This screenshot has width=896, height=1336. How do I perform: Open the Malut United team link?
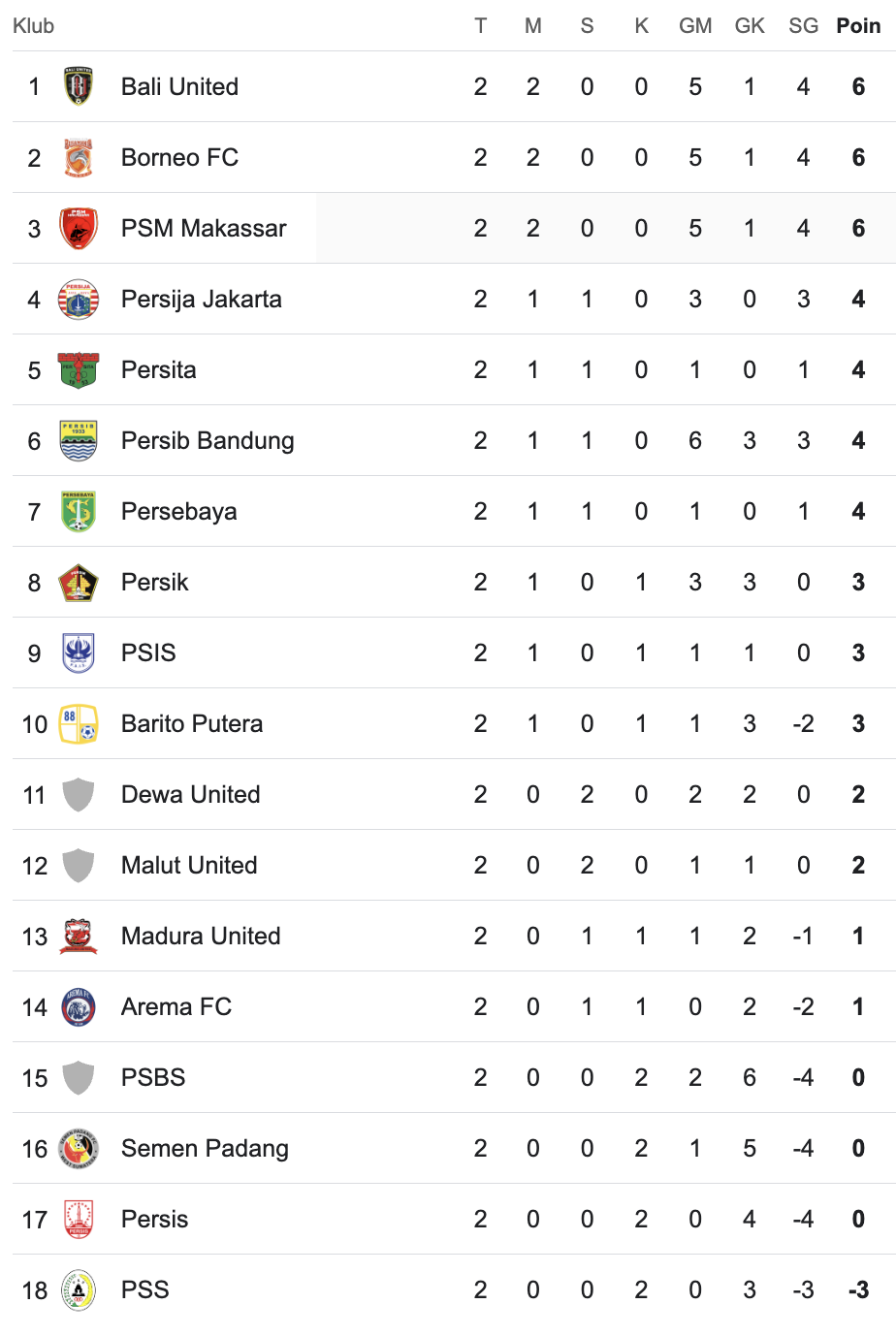[x=189, y=865]
